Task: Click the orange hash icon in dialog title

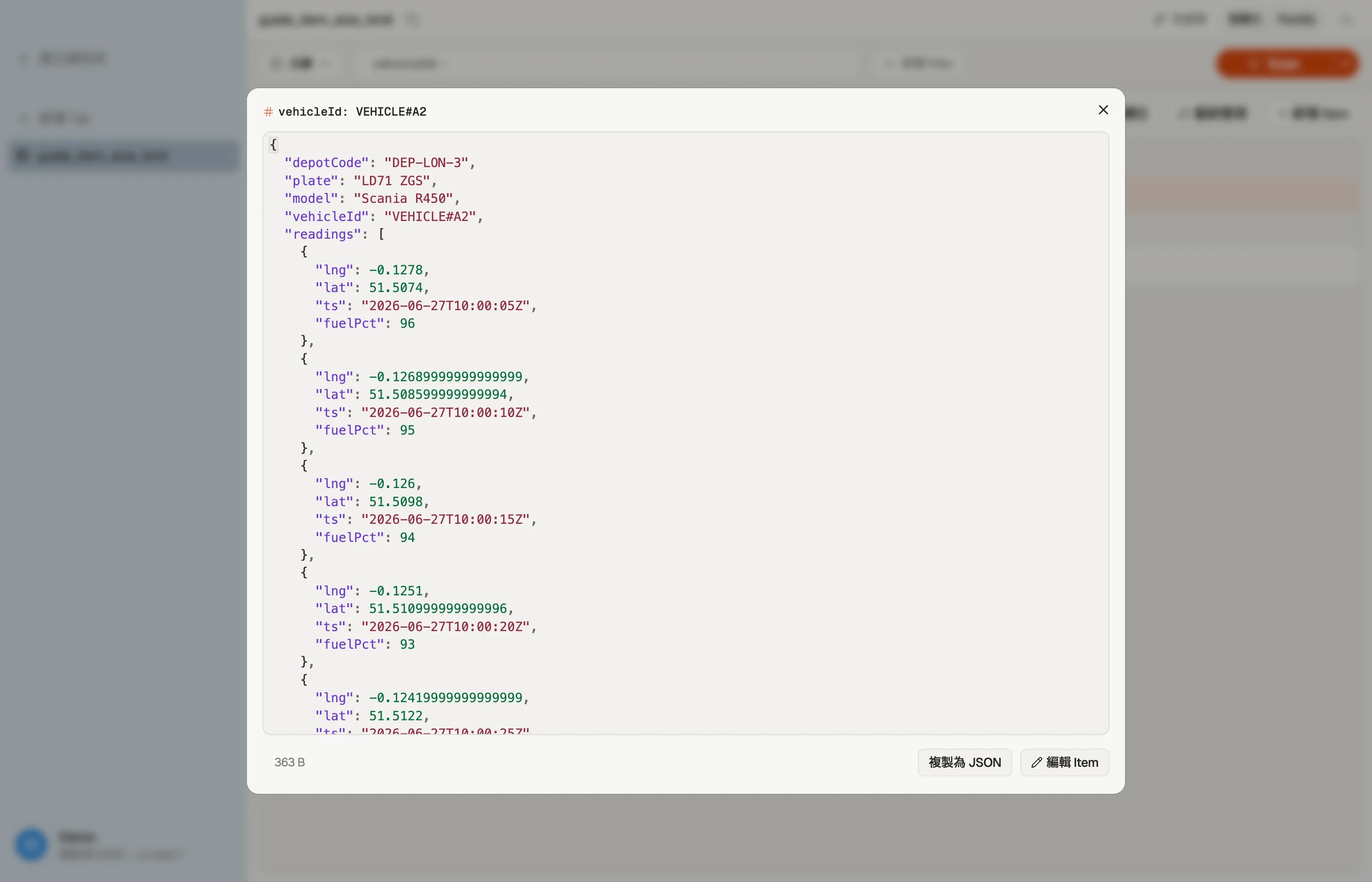Action: 268,112
